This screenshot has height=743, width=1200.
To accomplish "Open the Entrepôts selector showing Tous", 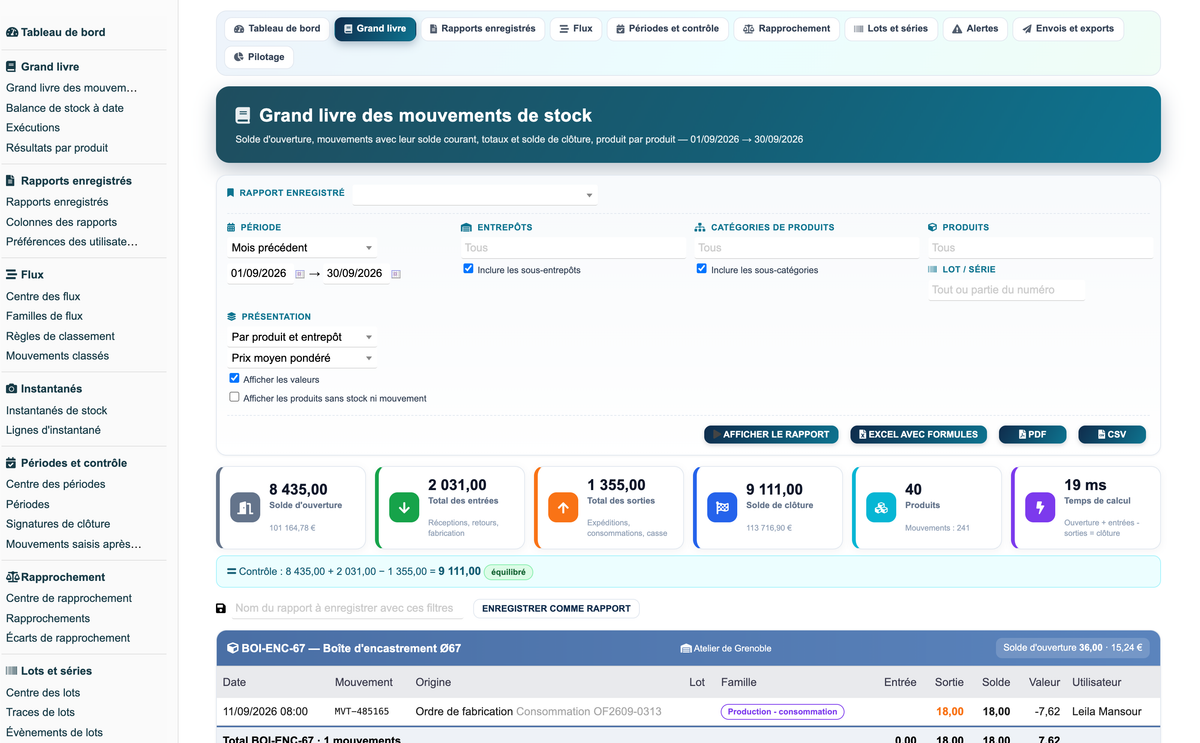I will (573, 248).
